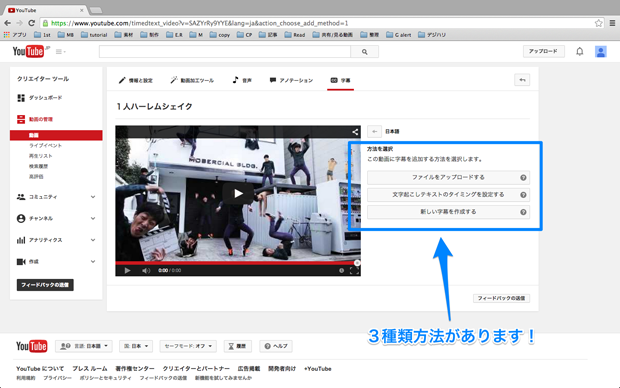Switch to the 動画加工ツール tab
620x388 pixels.
(192, 80)
